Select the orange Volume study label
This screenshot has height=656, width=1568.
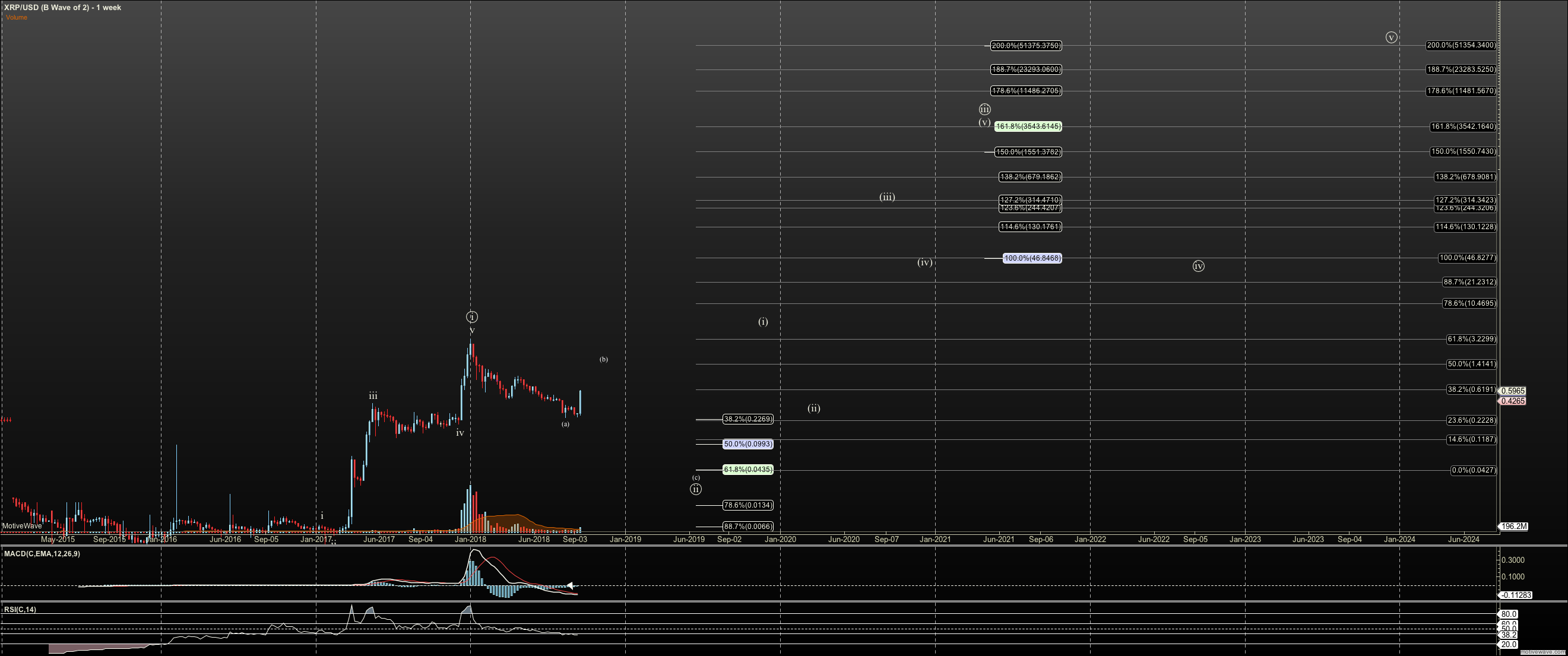point(17,17)
